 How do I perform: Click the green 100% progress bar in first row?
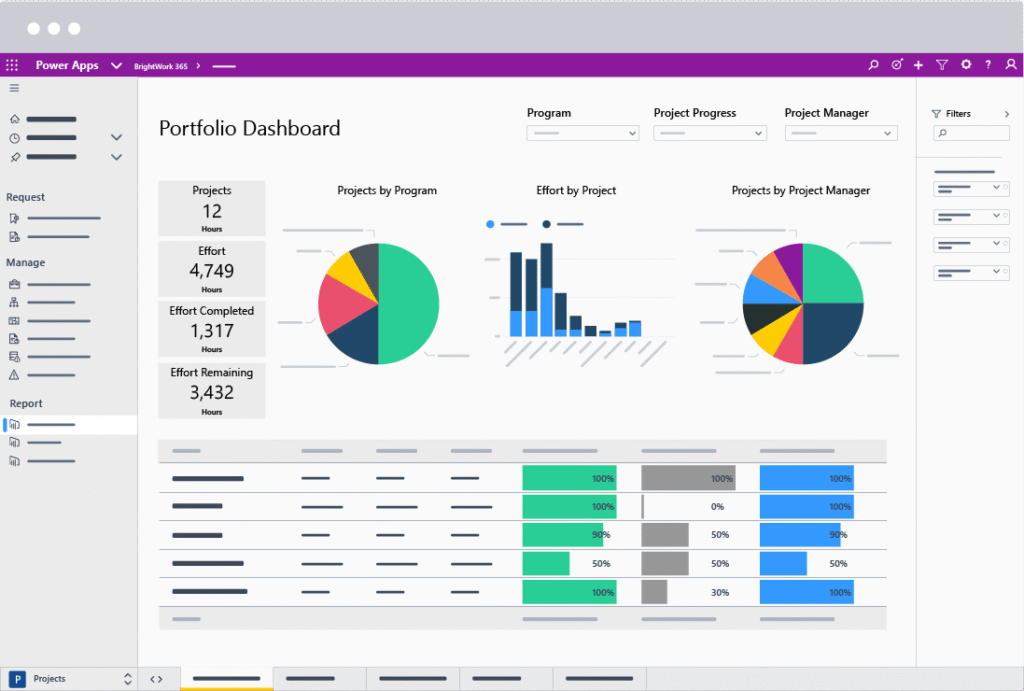568,478
